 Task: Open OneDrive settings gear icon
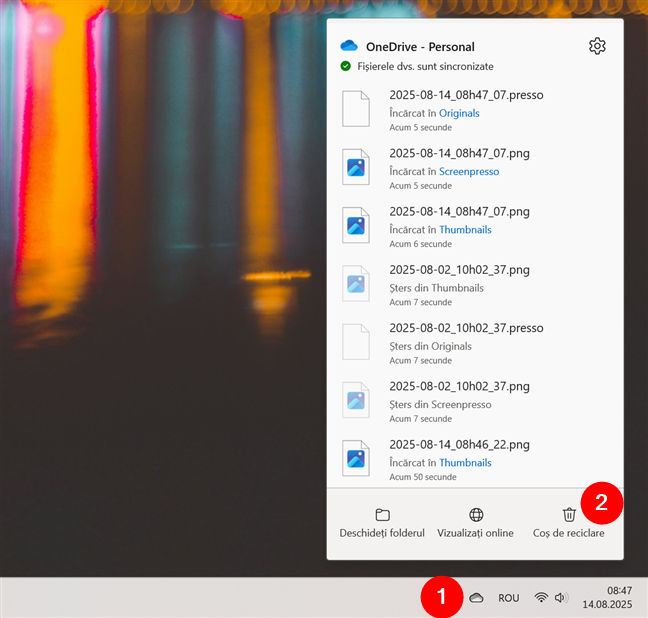[597, 46]
